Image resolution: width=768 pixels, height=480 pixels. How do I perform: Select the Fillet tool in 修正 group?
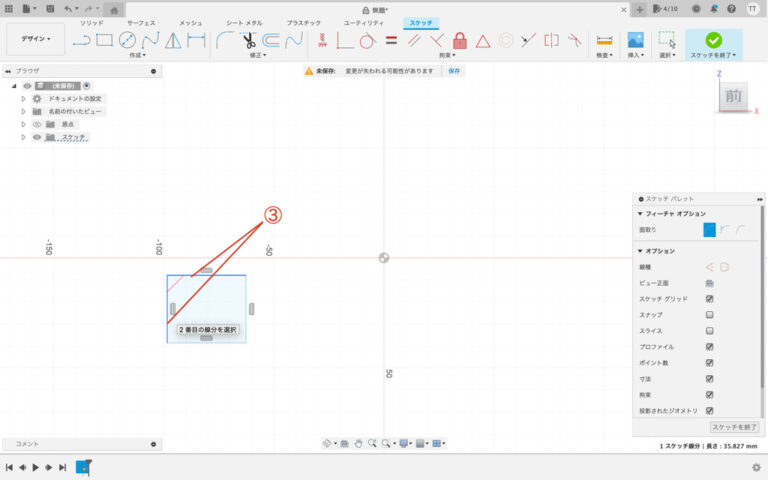click(225, 40)
